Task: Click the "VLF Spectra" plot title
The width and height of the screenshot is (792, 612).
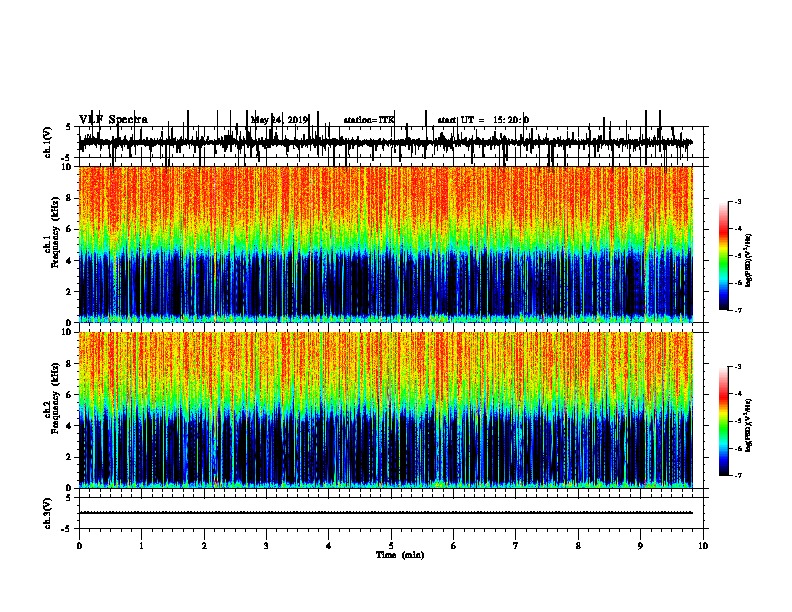Action: (113, 120)
